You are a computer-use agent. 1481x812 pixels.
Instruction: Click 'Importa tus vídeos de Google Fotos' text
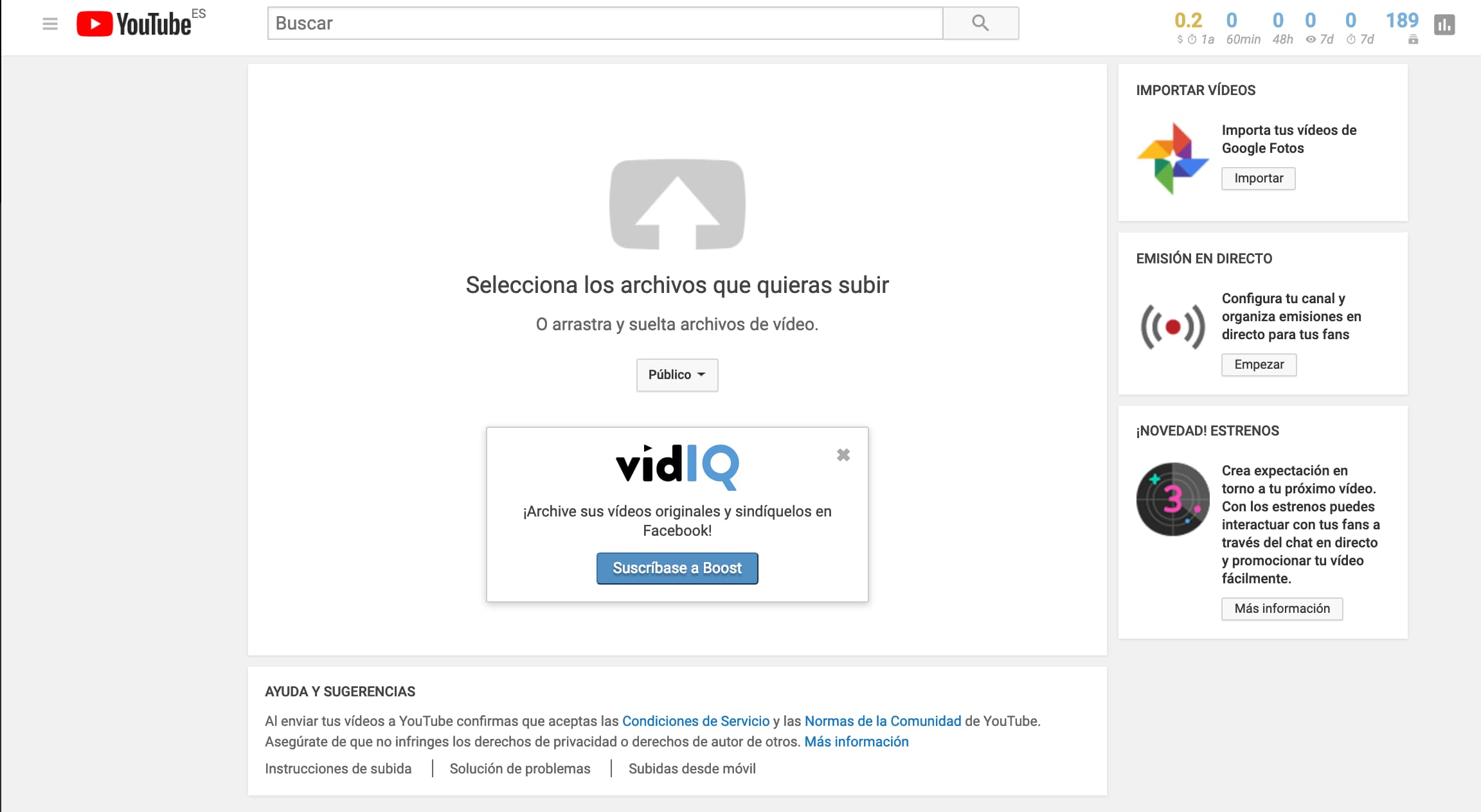point(1289,139)
